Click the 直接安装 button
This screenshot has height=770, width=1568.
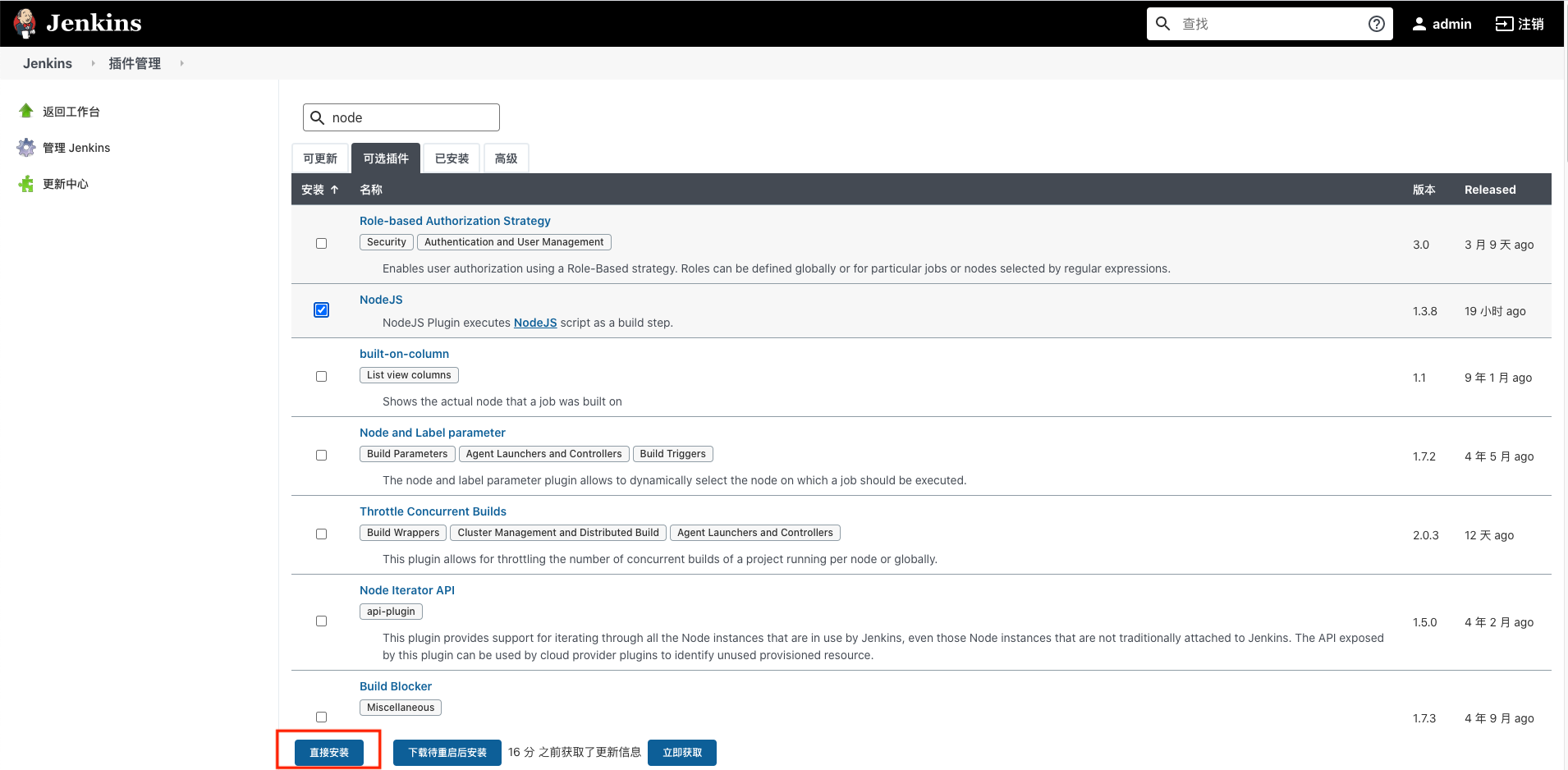click(330, 752)
